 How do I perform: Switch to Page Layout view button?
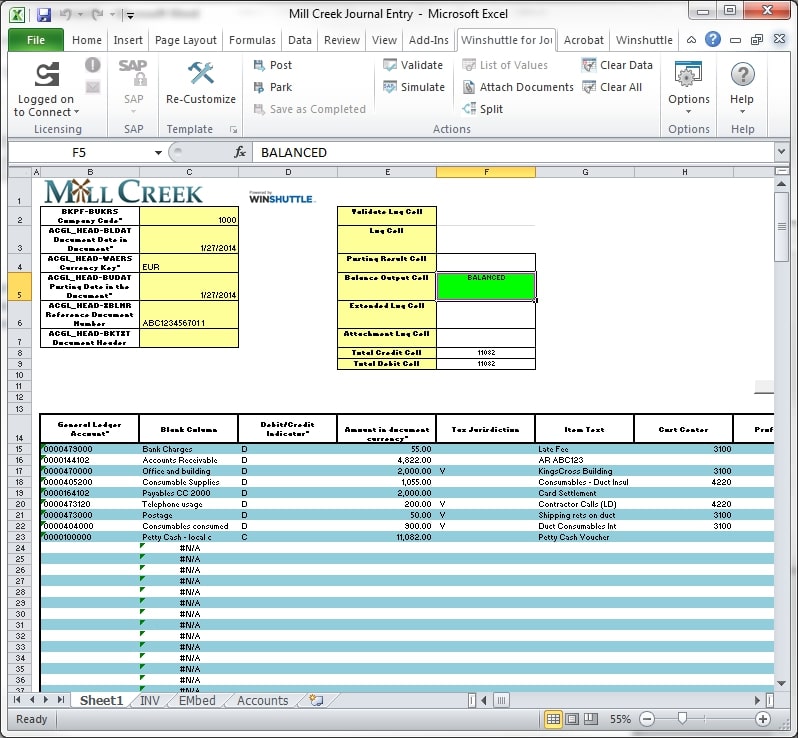click(574, 719)
